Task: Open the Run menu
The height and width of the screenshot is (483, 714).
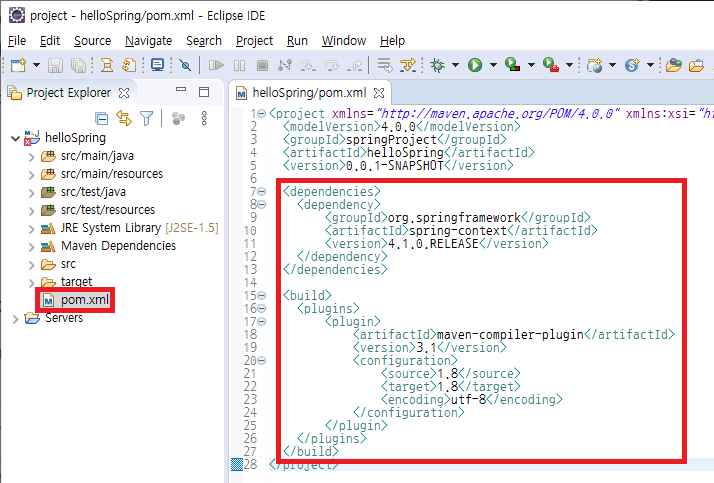Action: point(297,41)
